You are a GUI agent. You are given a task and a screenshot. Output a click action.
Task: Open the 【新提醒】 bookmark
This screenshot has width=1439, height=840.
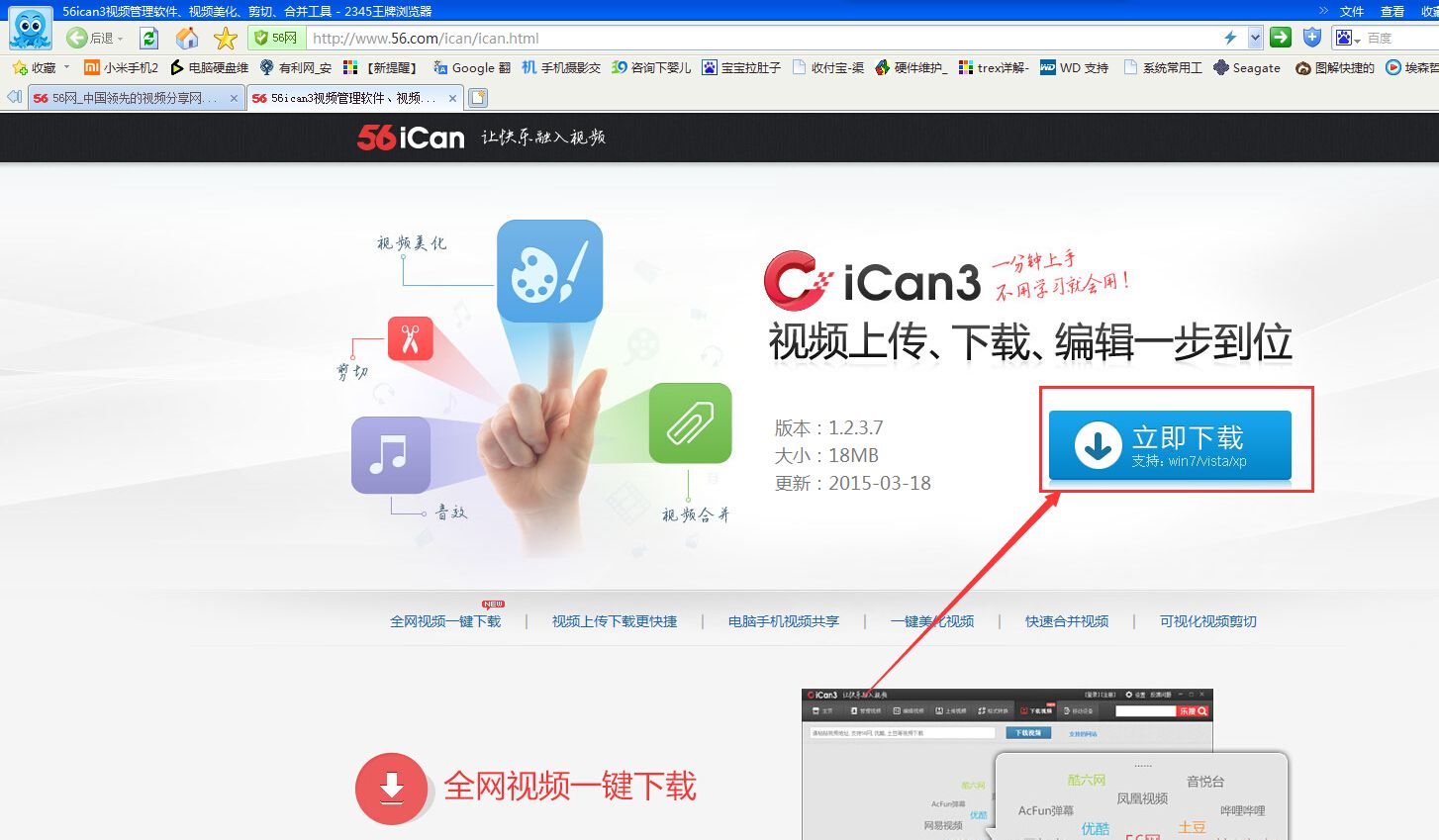click(380, 67)
